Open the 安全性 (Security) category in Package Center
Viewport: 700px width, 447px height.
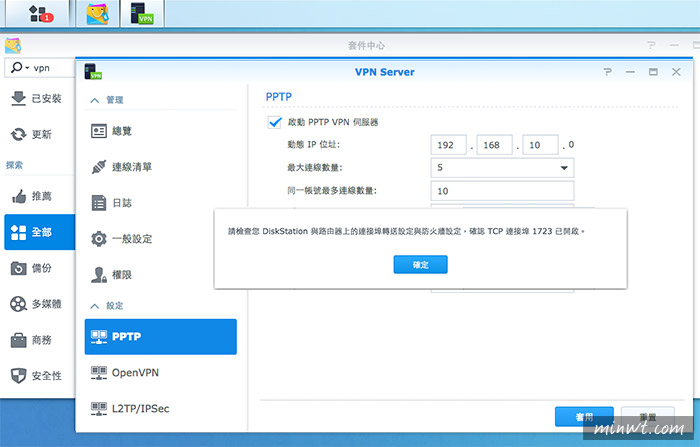pos(39,376)
